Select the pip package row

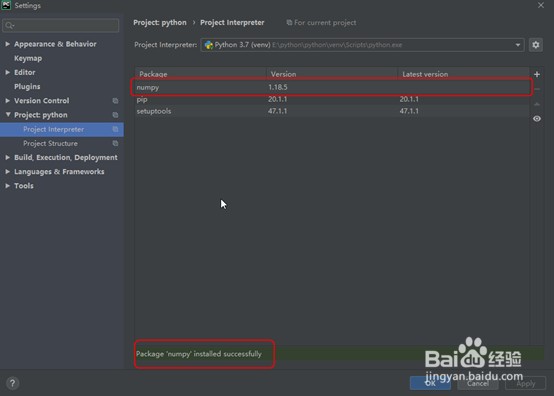tap(332, 99)
